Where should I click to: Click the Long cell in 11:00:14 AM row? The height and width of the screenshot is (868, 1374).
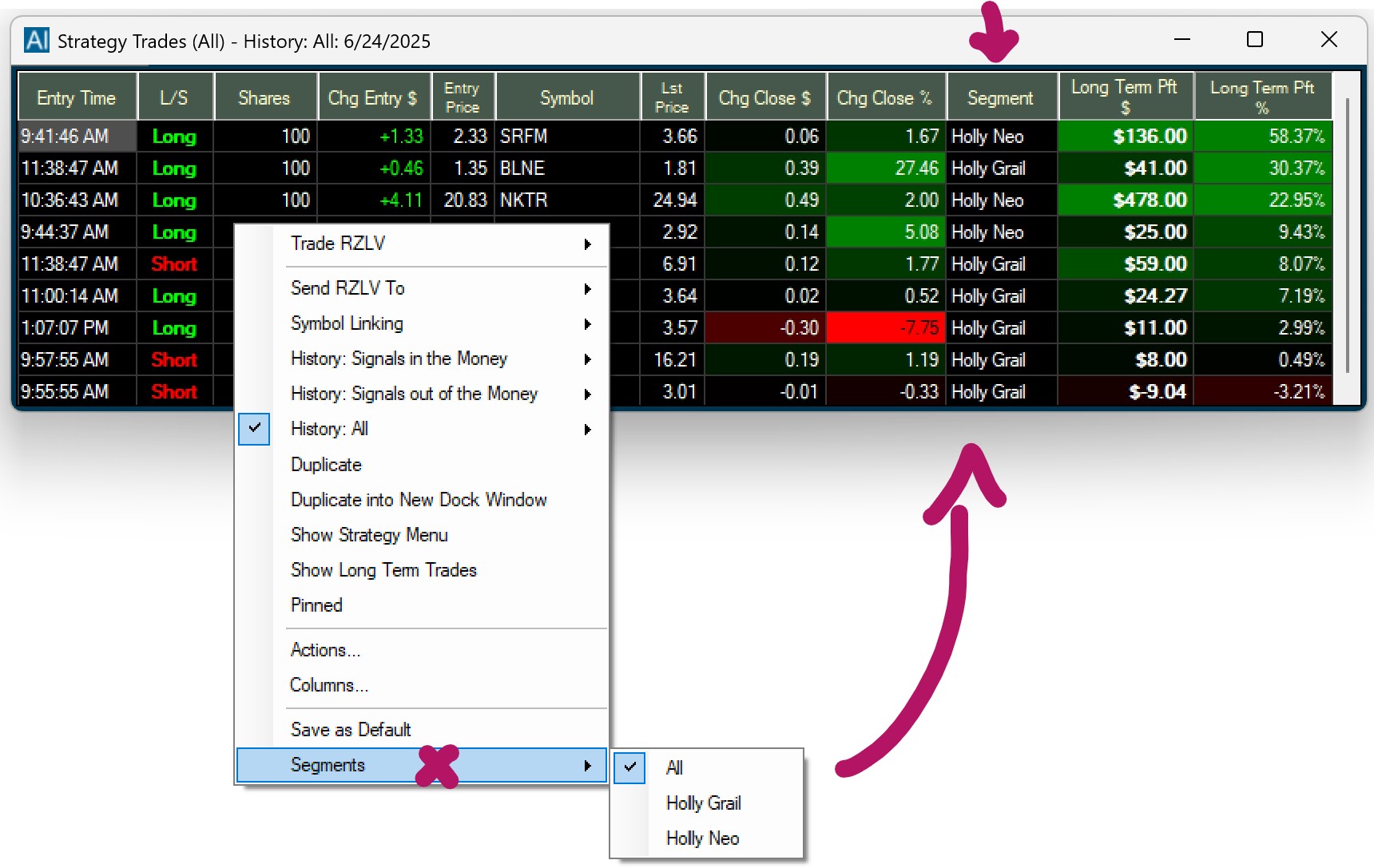coord(175,296)
